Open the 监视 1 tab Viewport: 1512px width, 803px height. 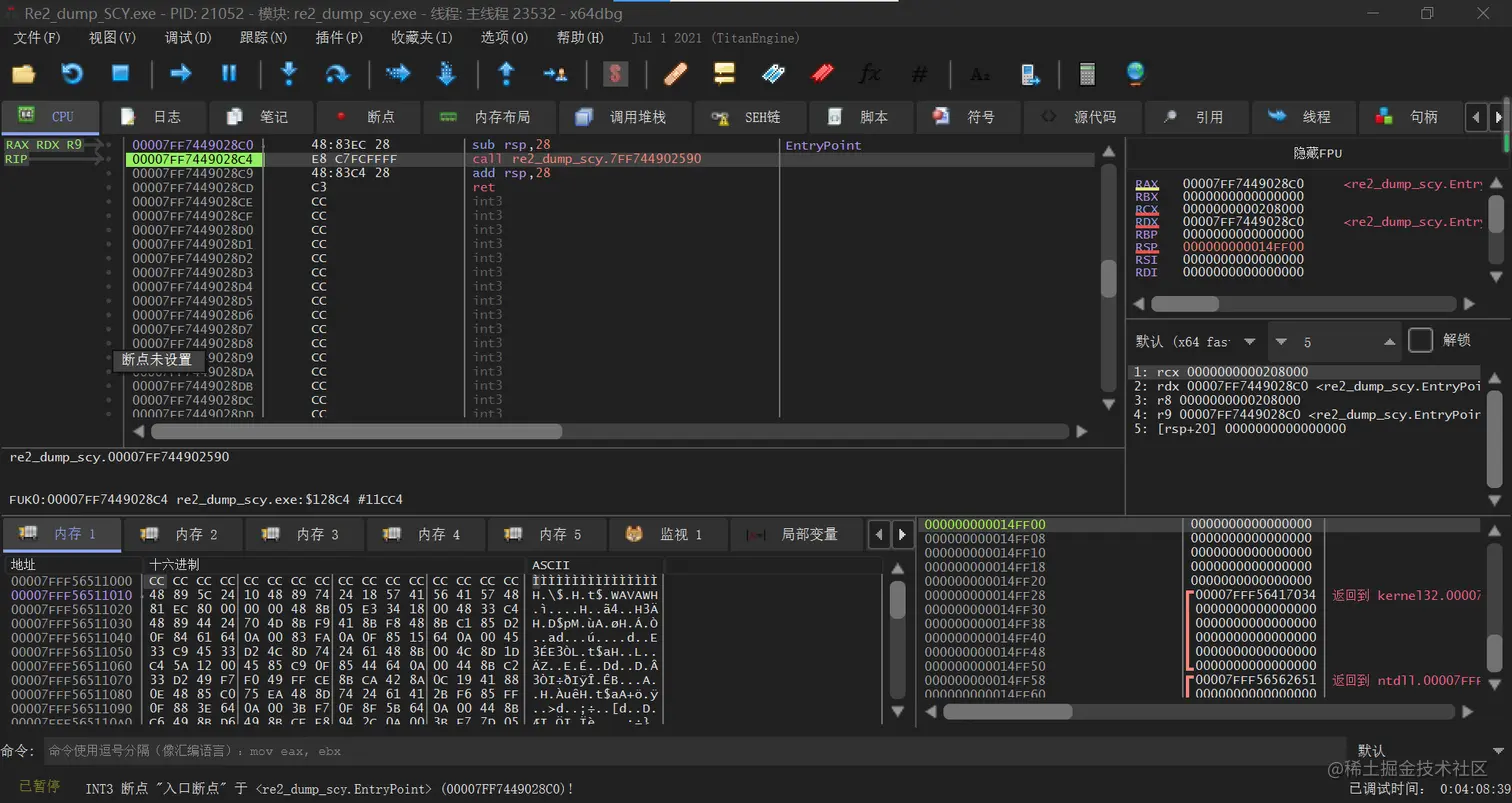[x=668, y=534]
